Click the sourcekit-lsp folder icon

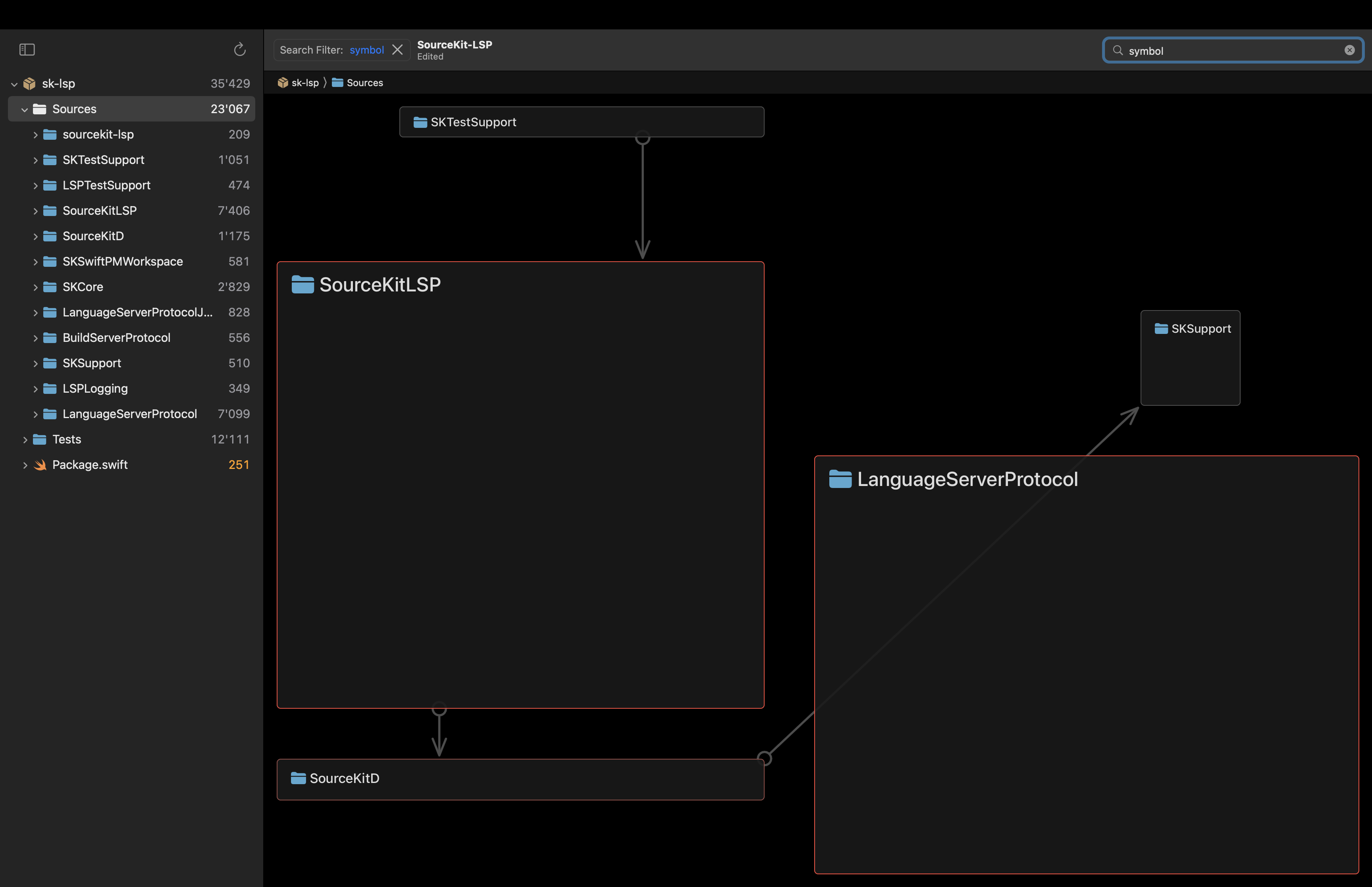(50, 134)
